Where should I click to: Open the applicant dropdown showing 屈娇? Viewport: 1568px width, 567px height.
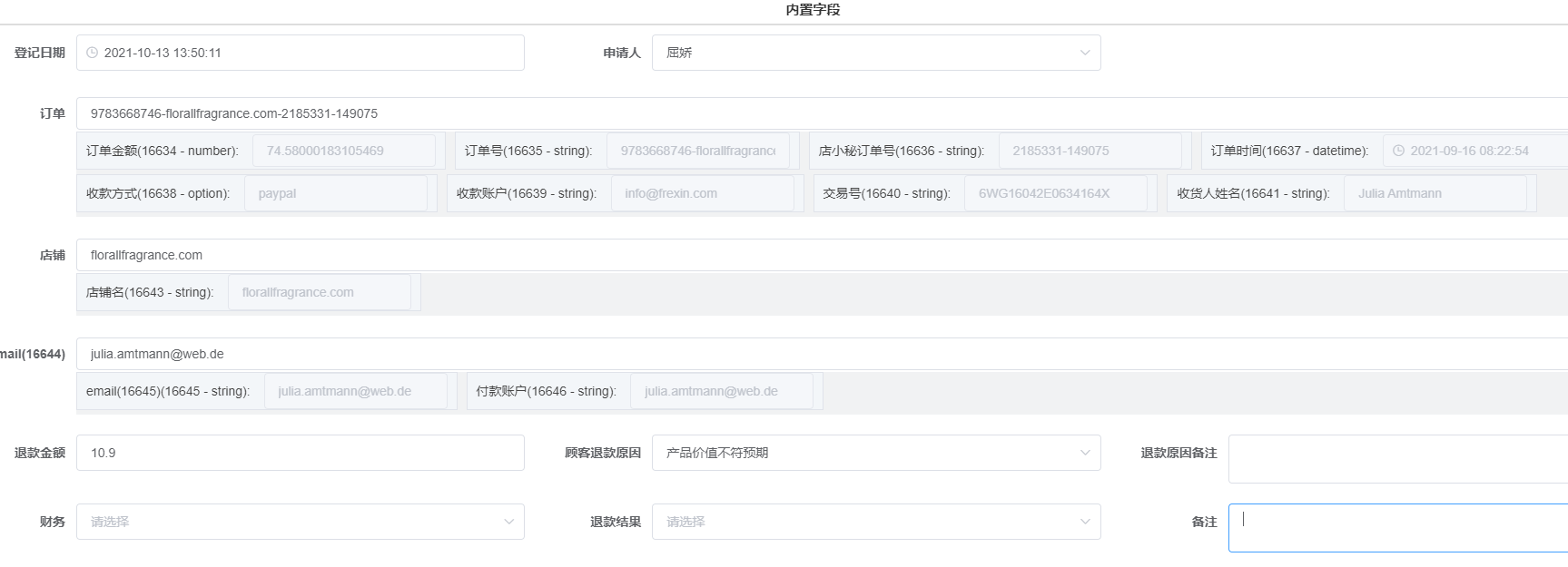coord(875,53)
